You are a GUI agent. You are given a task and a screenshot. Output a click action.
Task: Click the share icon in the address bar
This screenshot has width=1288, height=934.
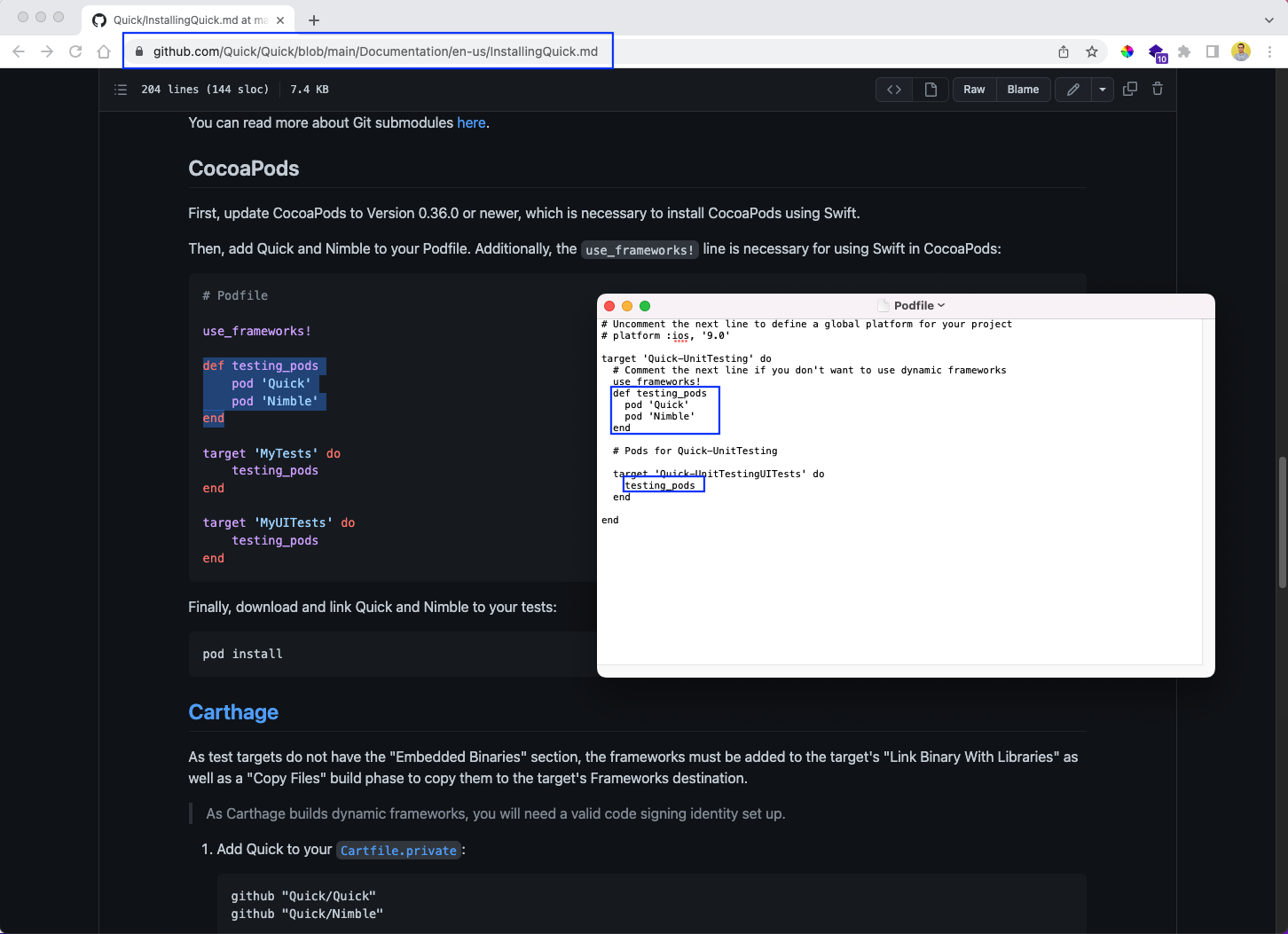tap(1064, 51)
